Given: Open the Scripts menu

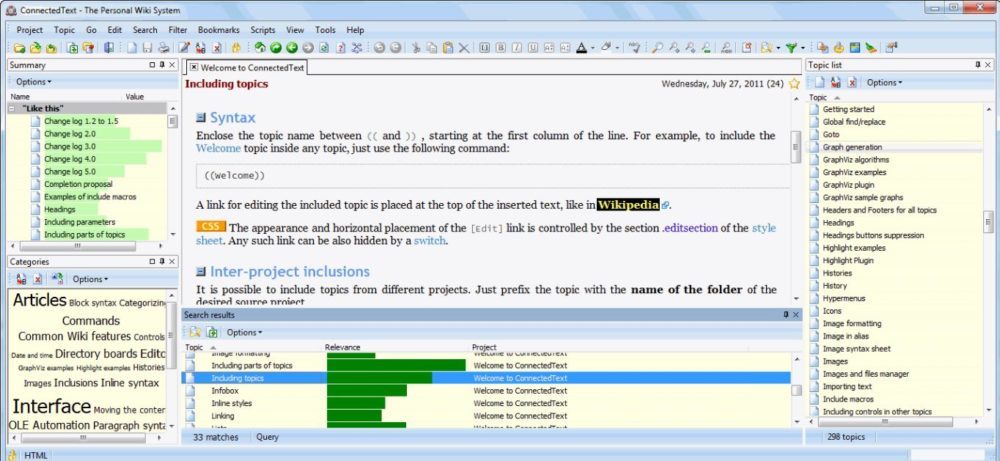Looking at the screenshot, I should click(x=263, y=30).
